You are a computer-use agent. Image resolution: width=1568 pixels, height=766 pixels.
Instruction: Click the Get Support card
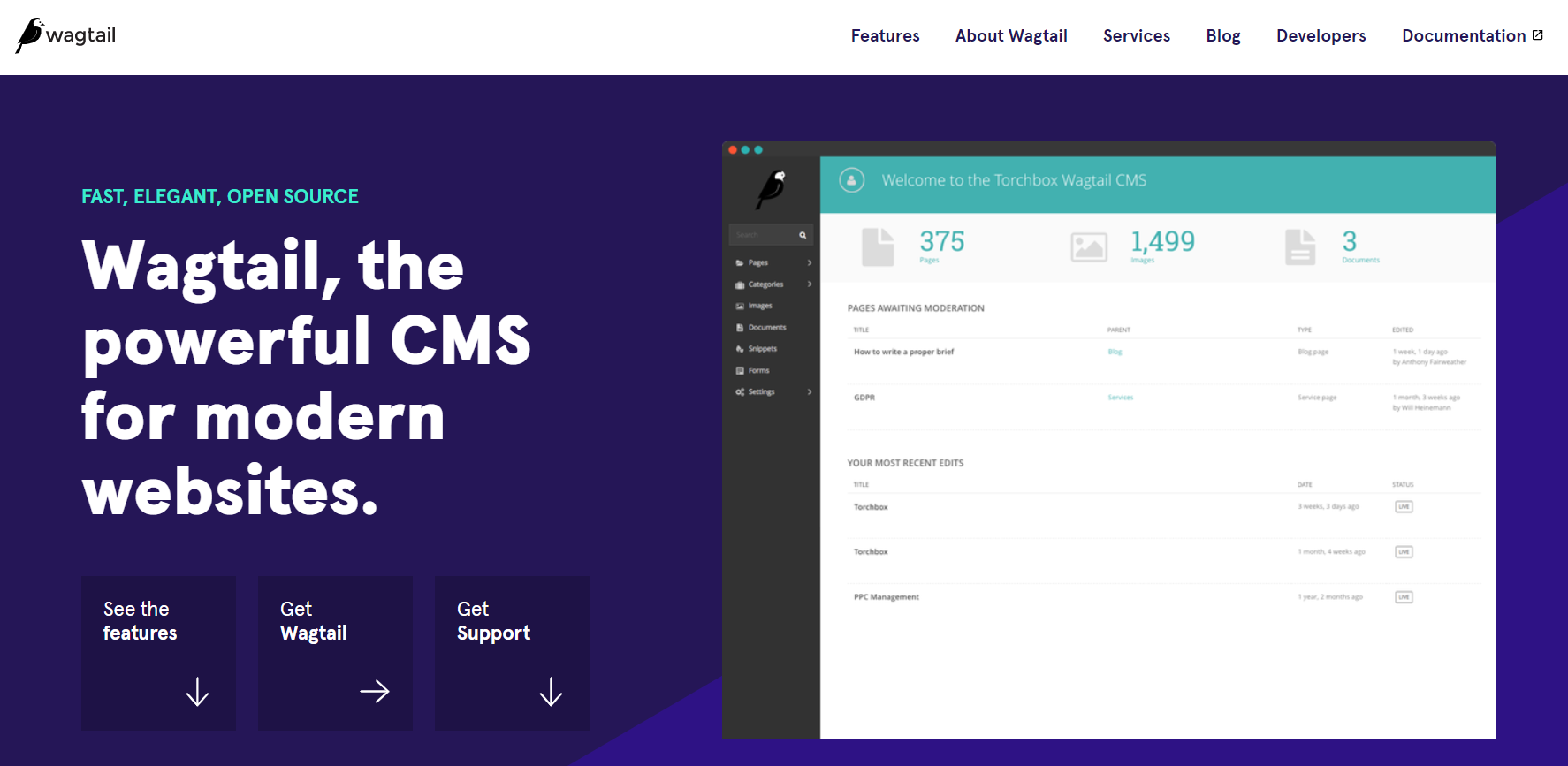(x=512, y=653)
